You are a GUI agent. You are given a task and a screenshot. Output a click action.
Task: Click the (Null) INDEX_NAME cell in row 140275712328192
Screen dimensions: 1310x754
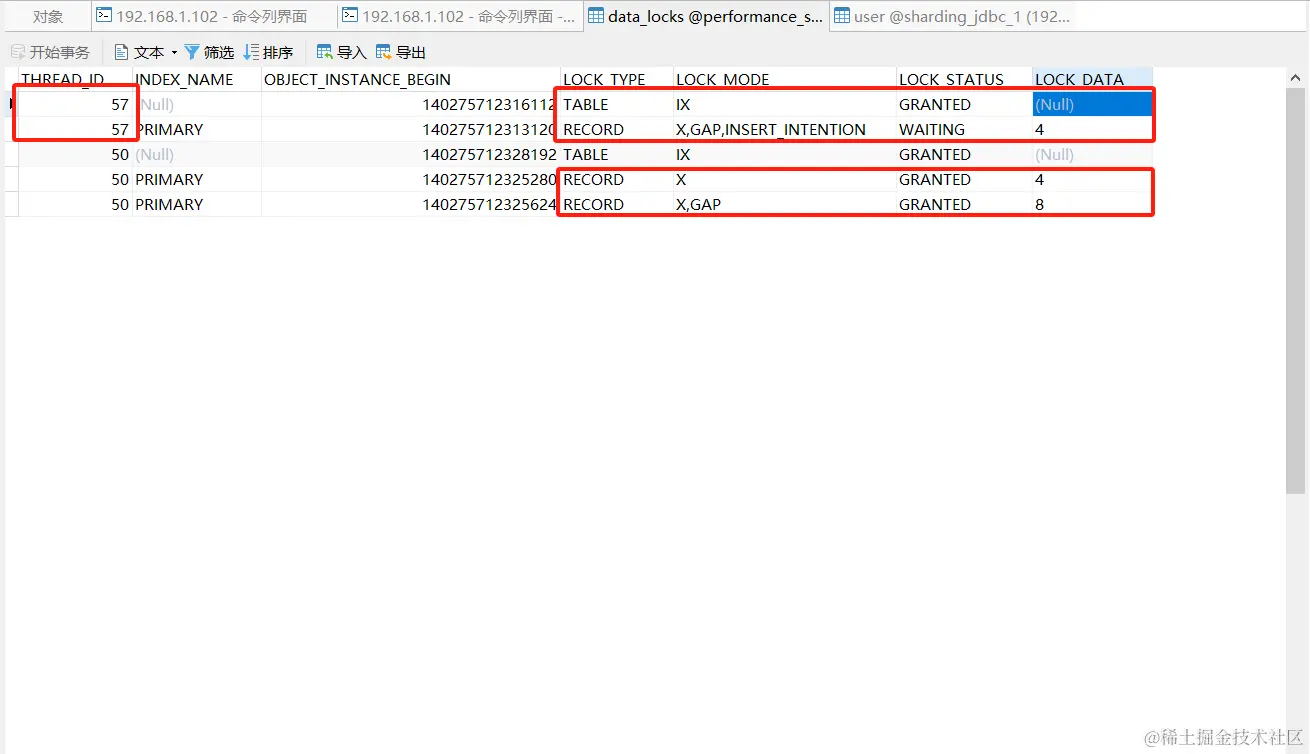197,154
